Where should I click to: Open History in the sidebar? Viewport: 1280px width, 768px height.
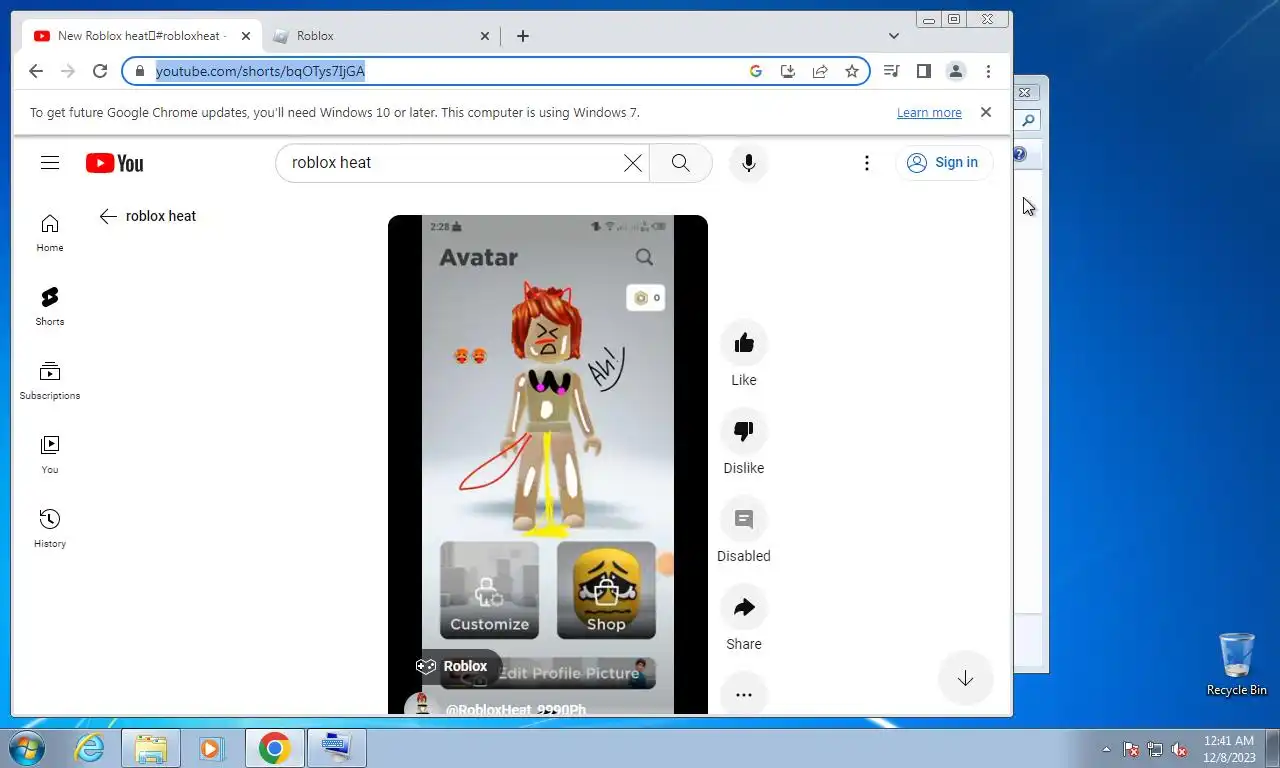50,529
